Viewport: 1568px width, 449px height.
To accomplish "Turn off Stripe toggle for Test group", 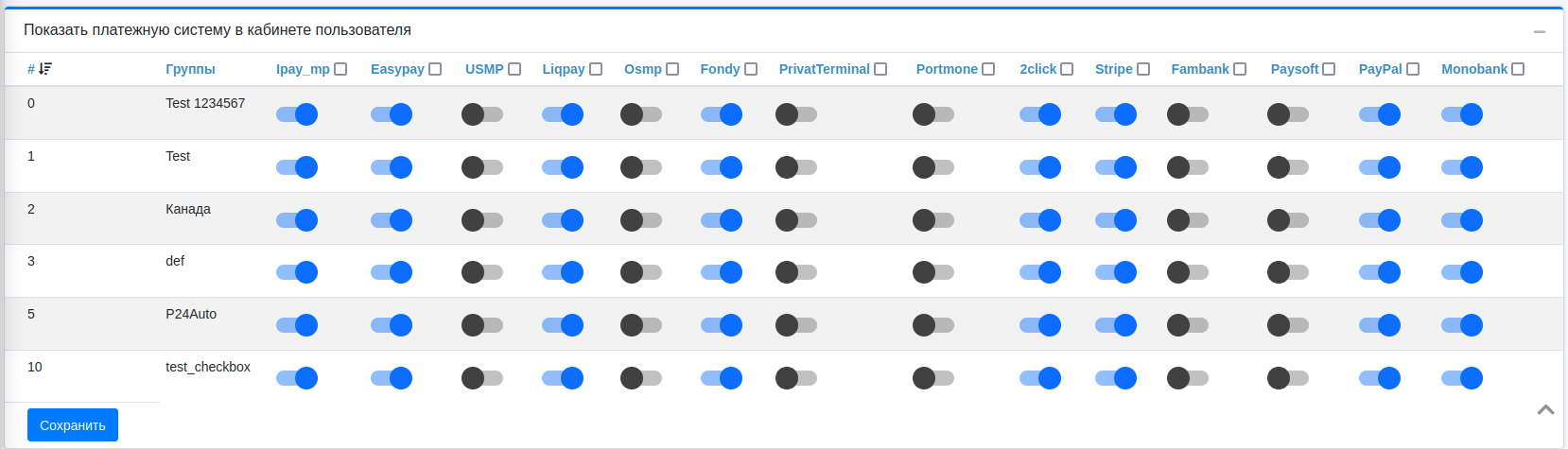I will 1116,167.
